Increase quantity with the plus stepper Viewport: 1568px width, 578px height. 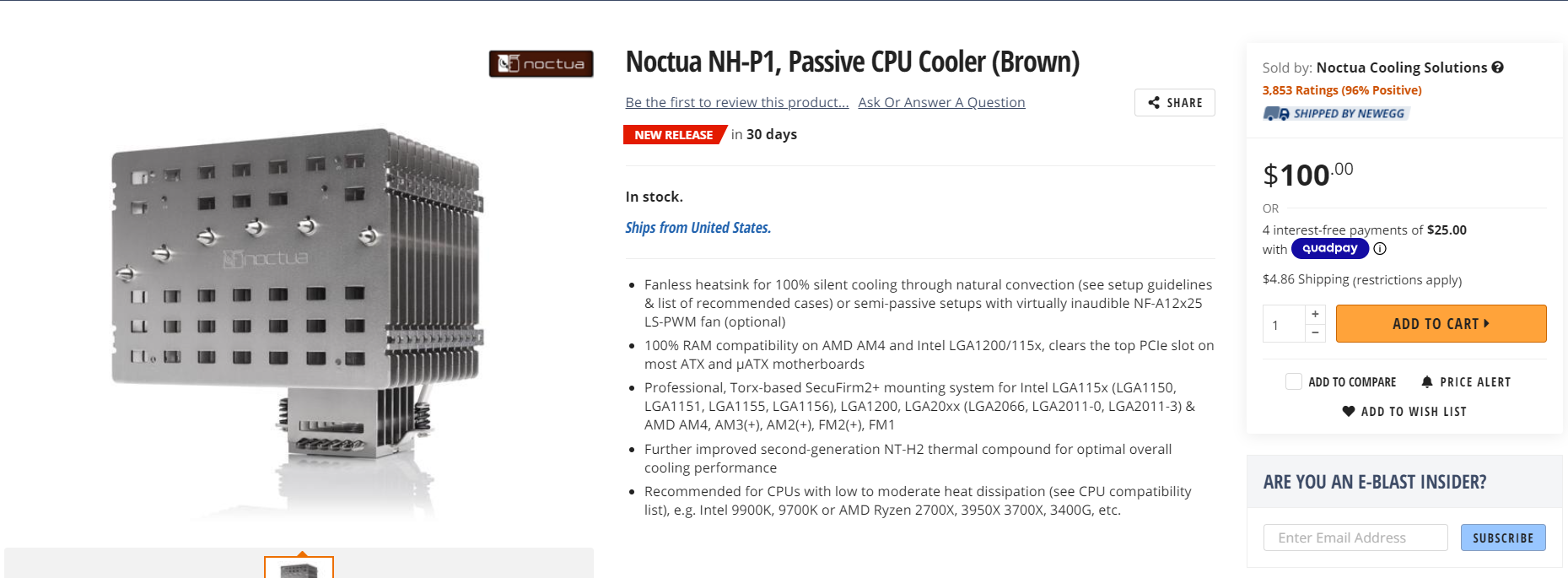click(1315, 314)
